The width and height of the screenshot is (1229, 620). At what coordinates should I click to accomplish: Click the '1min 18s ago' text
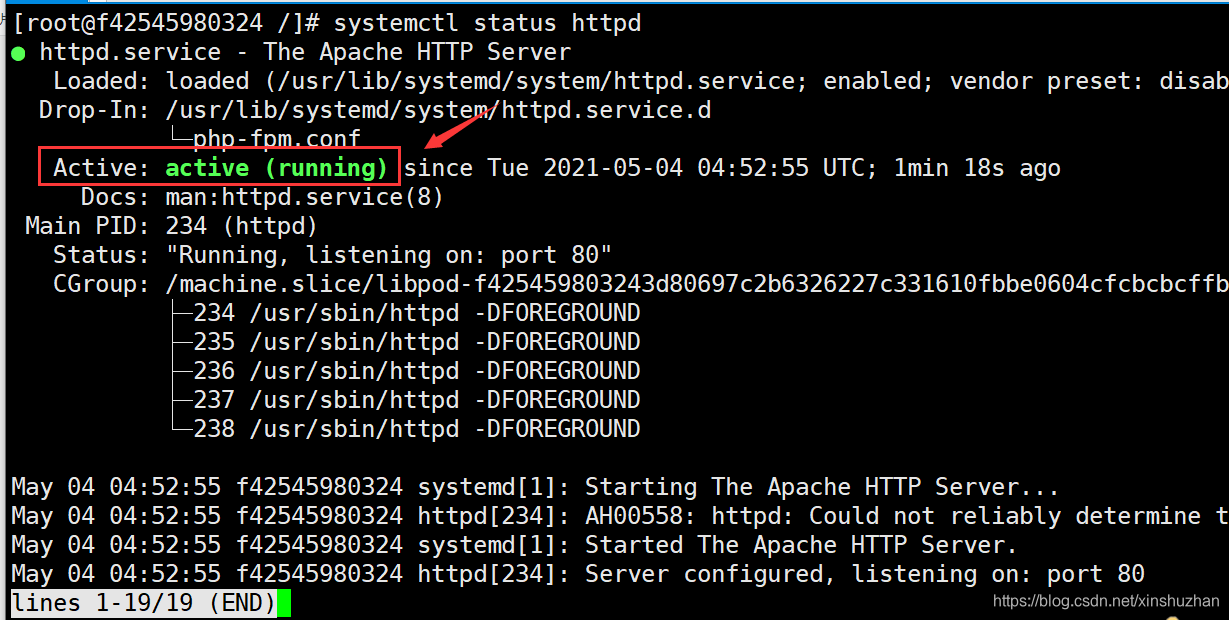(977, 168)
